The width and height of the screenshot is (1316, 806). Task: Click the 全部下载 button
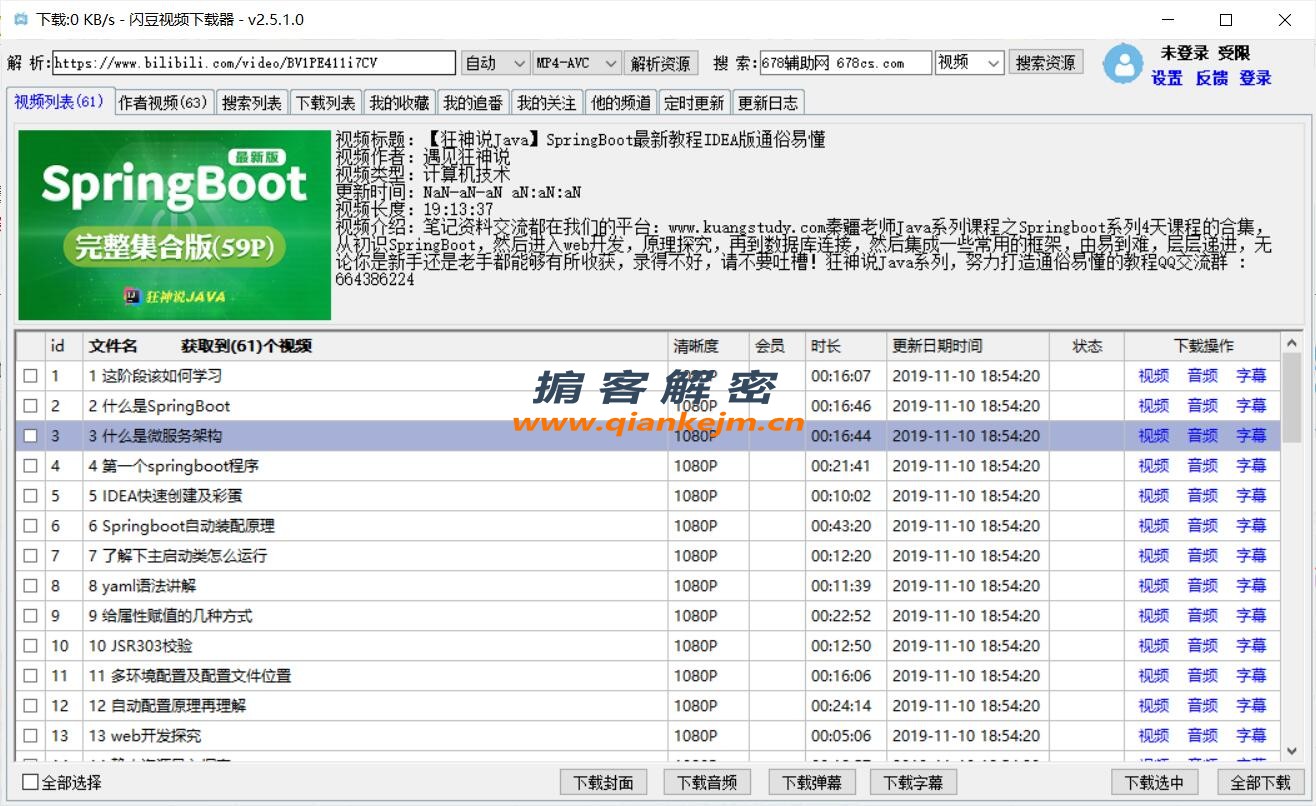(1261, 782)
